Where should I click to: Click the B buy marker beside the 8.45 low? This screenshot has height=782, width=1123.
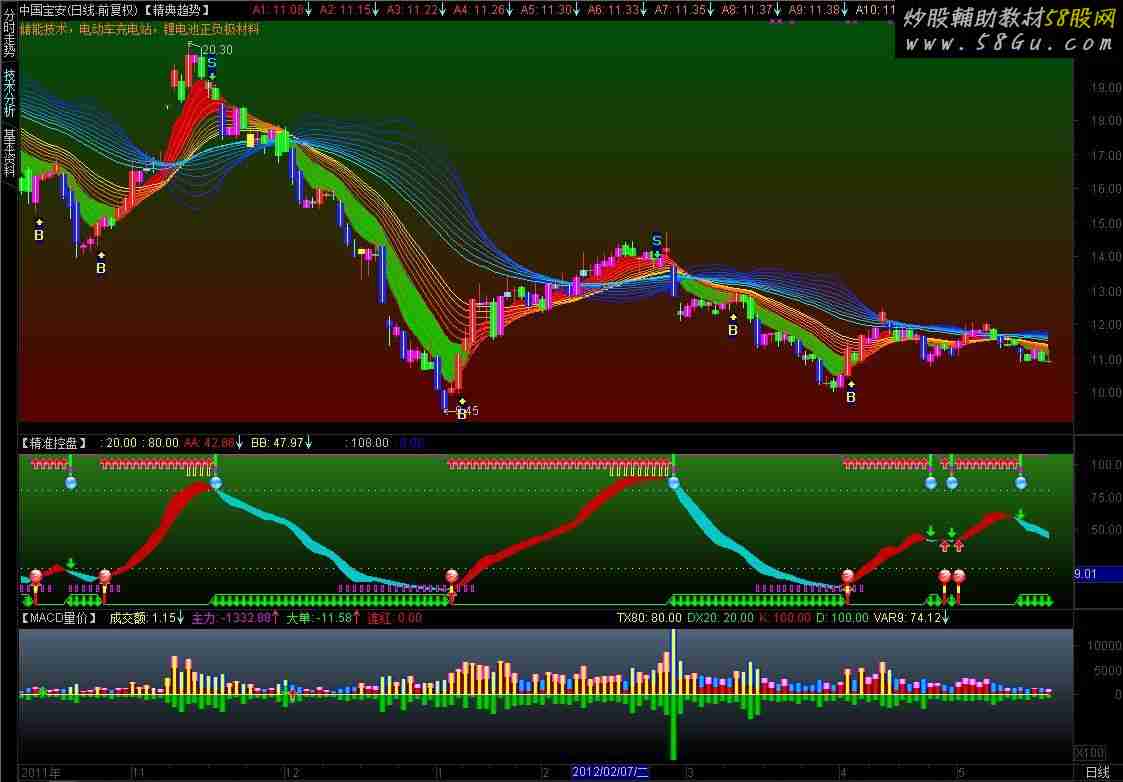[x=461, y=413]
